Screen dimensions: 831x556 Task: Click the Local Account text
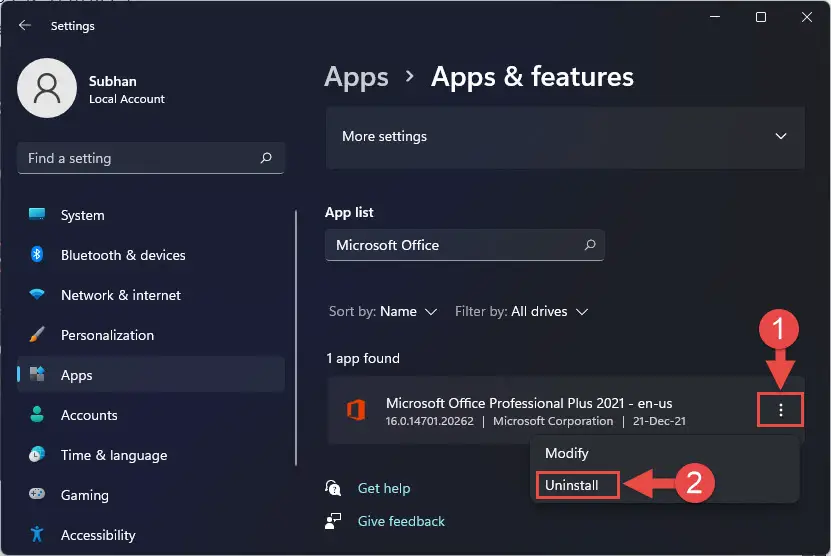127,99
